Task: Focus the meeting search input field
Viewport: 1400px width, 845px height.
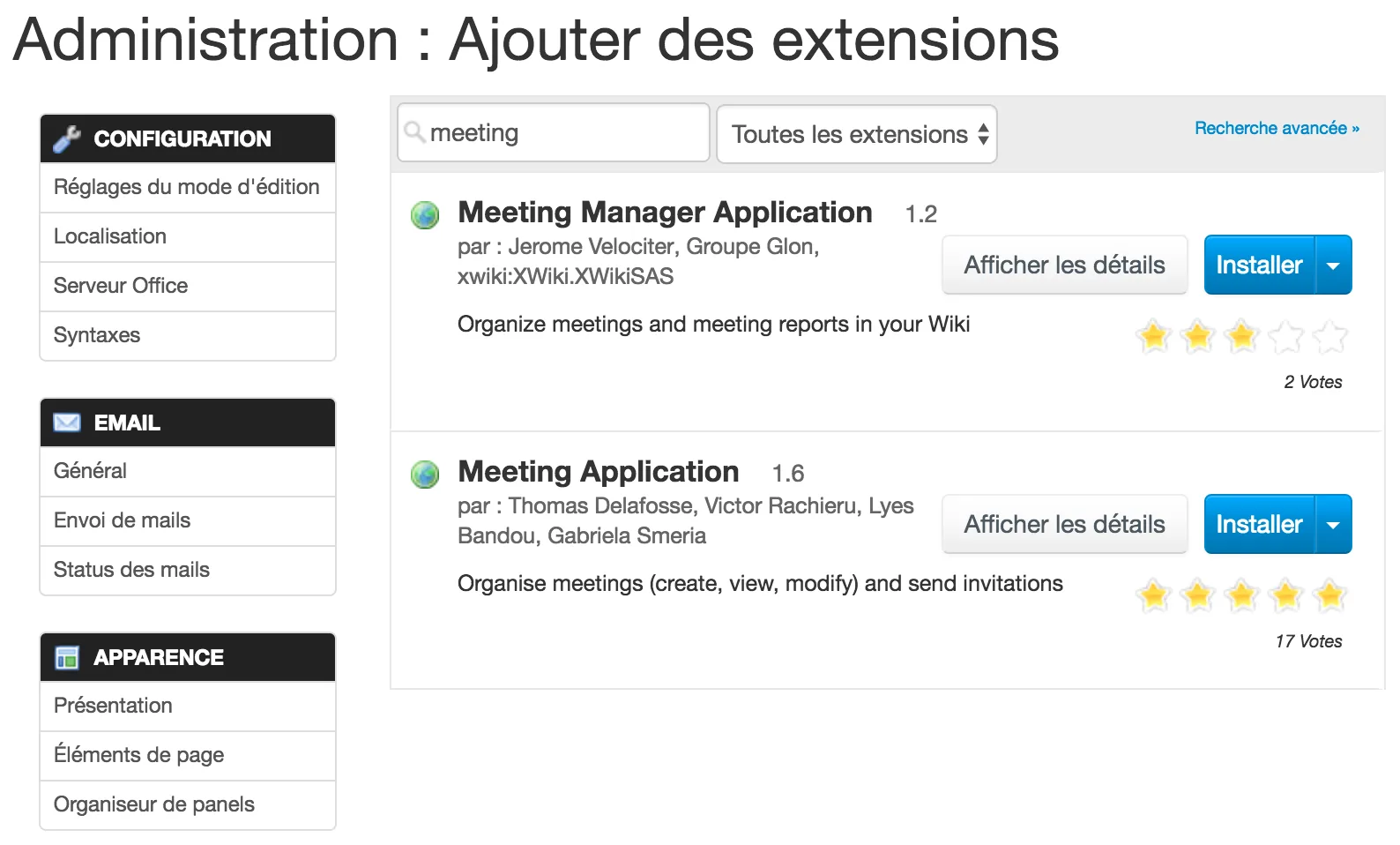Action: [554, 132]
